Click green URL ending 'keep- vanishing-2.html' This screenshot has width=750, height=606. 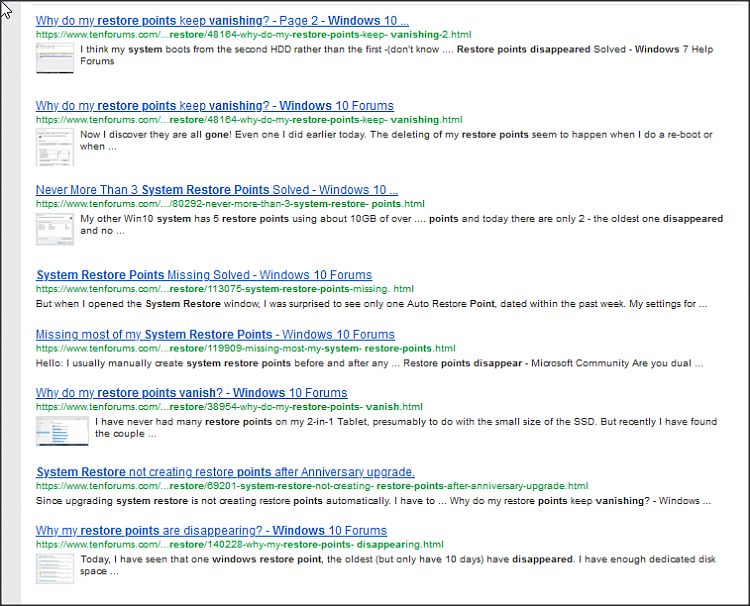(254, 34)
